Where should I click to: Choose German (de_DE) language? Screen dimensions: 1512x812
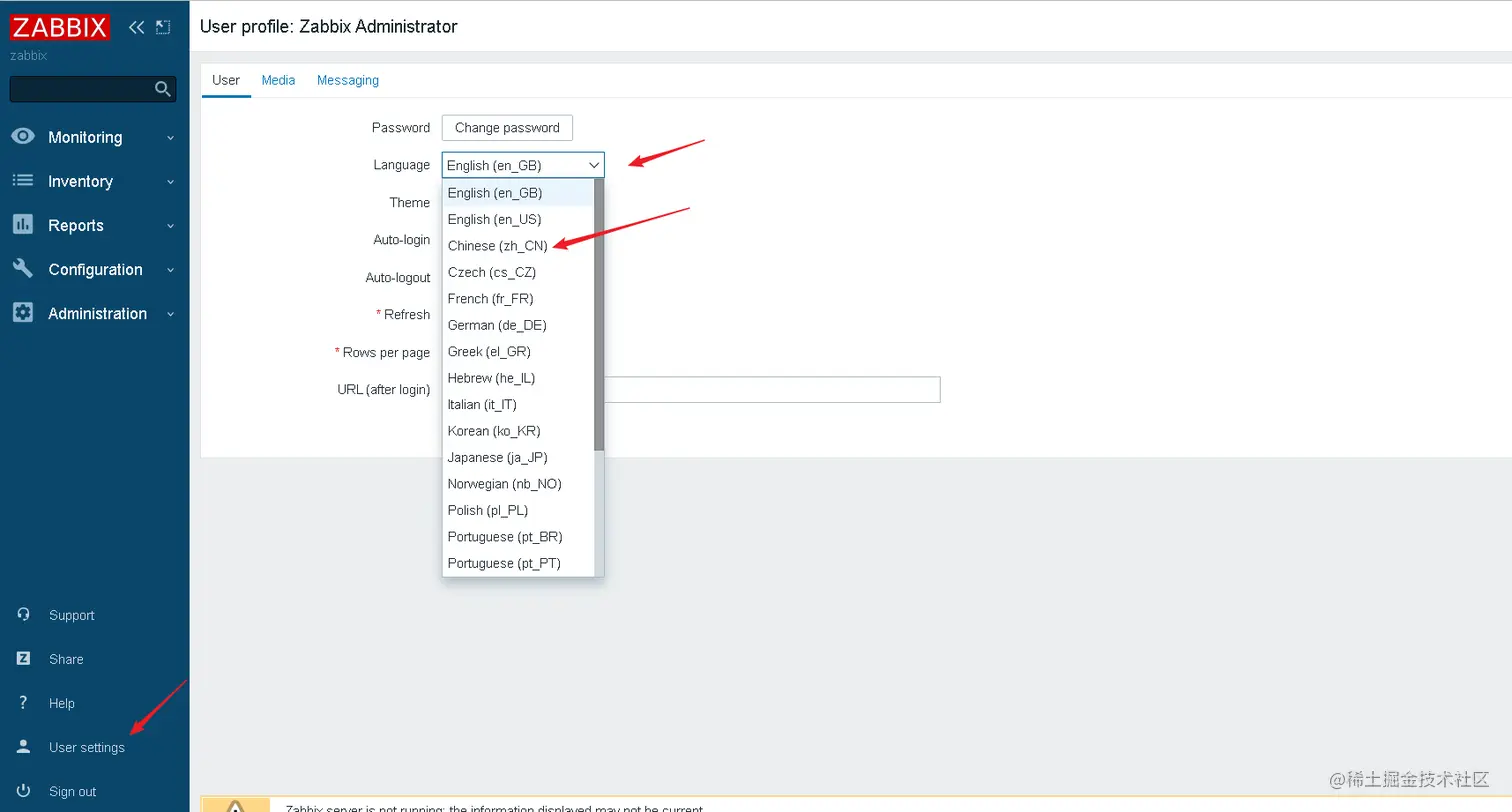point(519,325)
